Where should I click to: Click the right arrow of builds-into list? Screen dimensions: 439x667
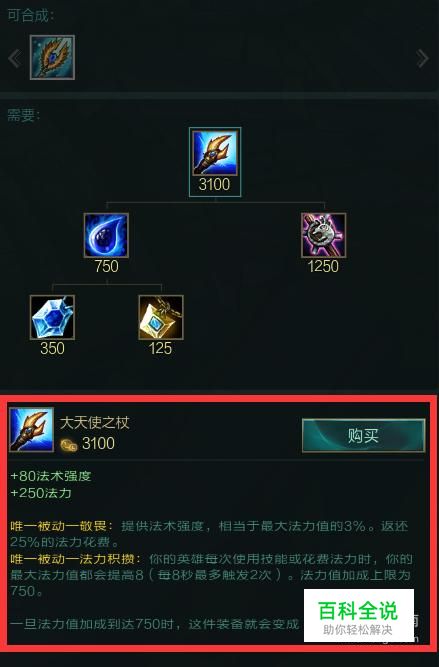tap(422, 58)
